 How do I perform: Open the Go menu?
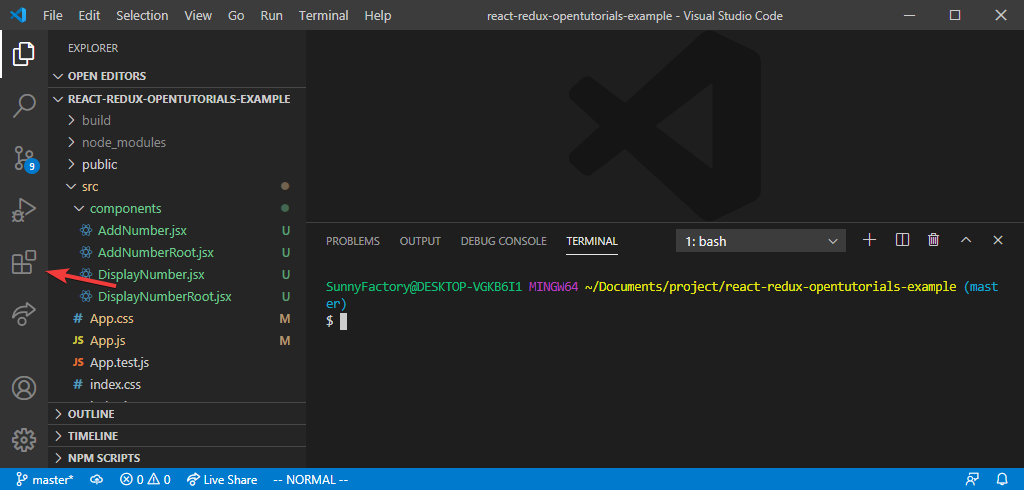236,15
